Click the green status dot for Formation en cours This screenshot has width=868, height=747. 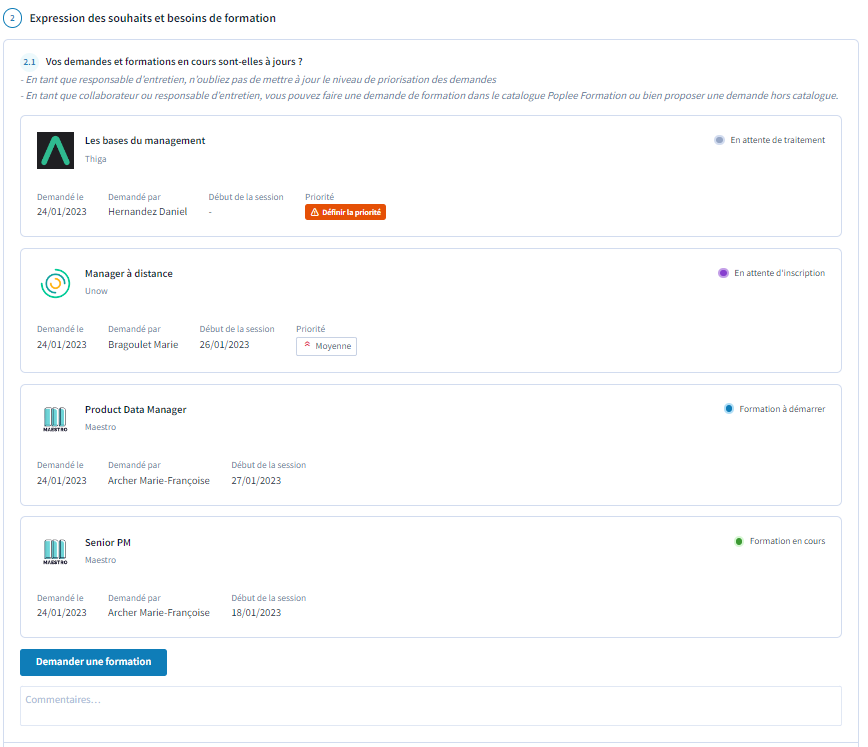click(738, 541)
